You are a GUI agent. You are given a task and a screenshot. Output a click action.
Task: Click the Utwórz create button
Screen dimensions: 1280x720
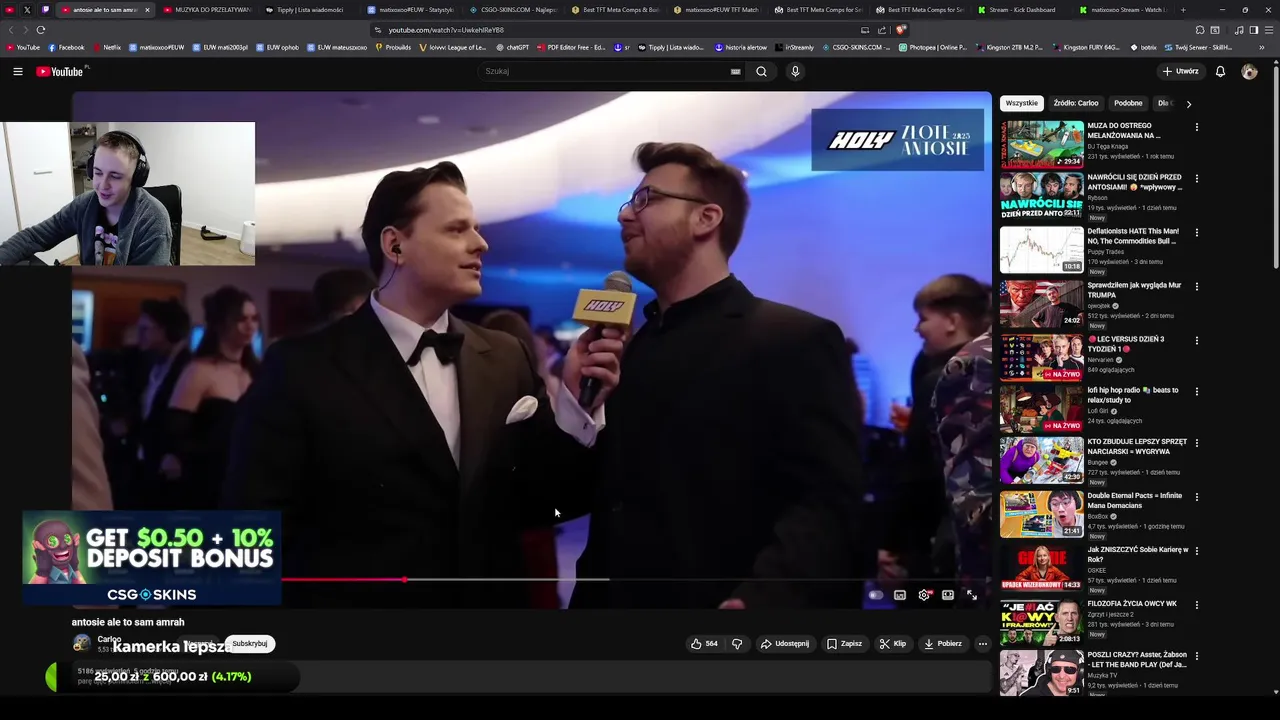tap(1180, 71)
